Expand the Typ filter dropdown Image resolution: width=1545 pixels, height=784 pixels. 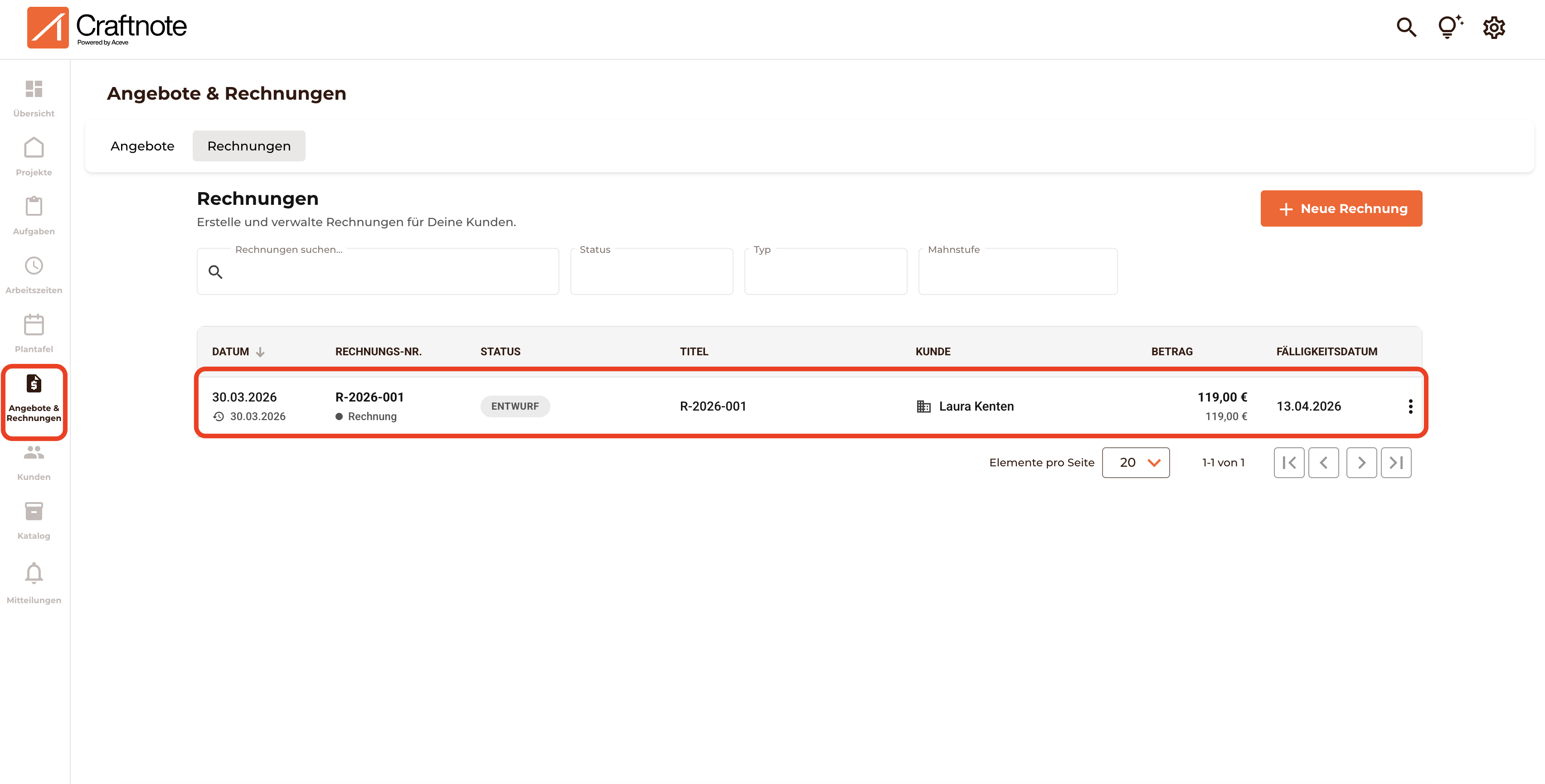(x=825, y=272)
